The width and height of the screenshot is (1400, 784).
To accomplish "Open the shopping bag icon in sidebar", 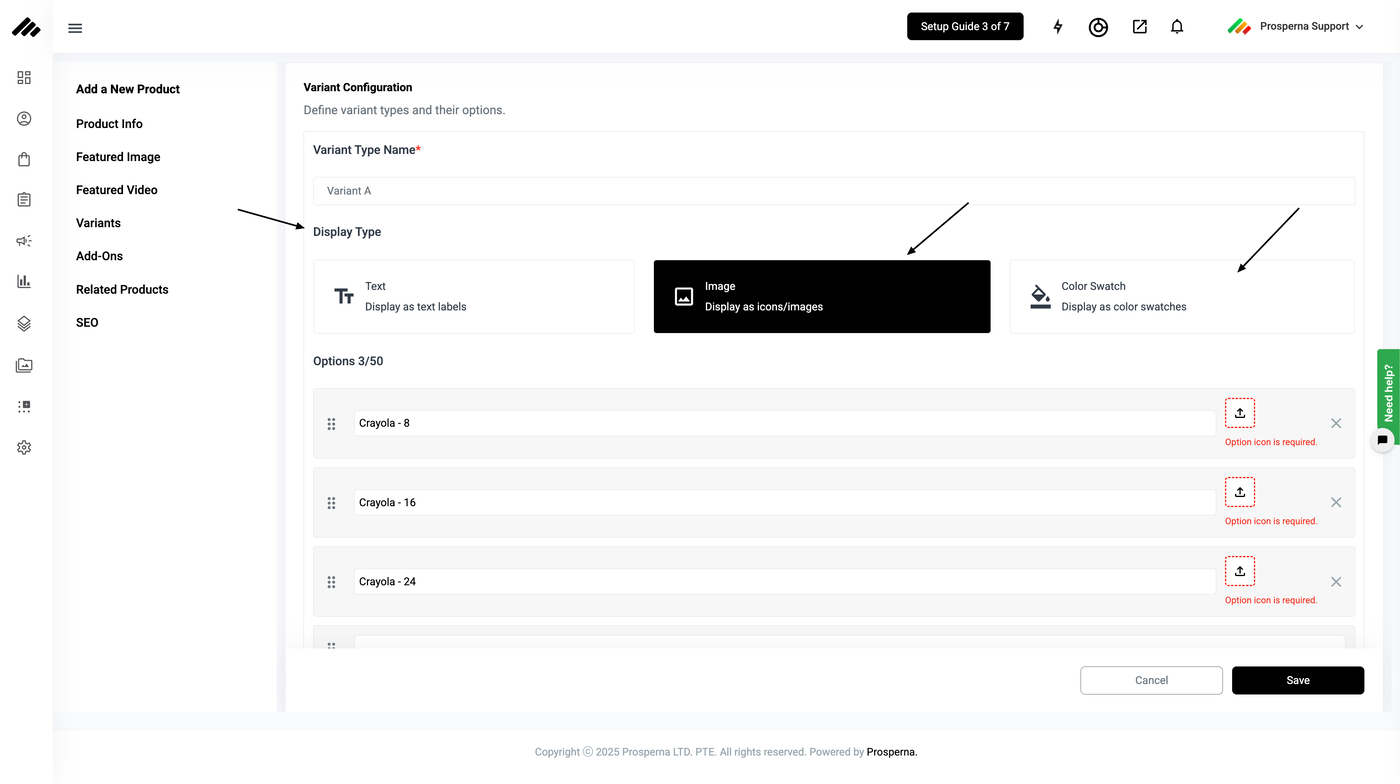I will coord(24,160).
